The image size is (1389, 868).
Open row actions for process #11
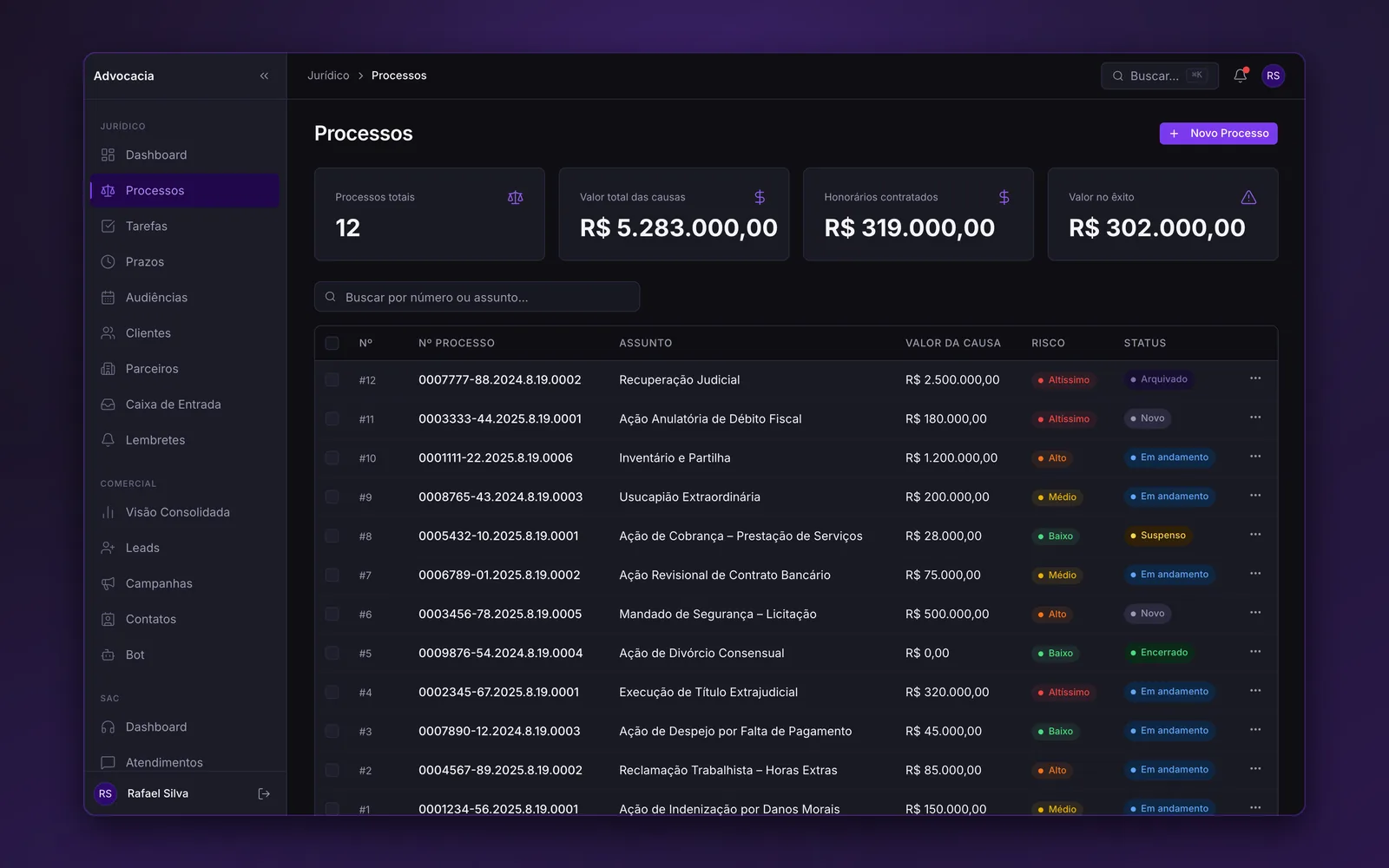click(1255, 418)
